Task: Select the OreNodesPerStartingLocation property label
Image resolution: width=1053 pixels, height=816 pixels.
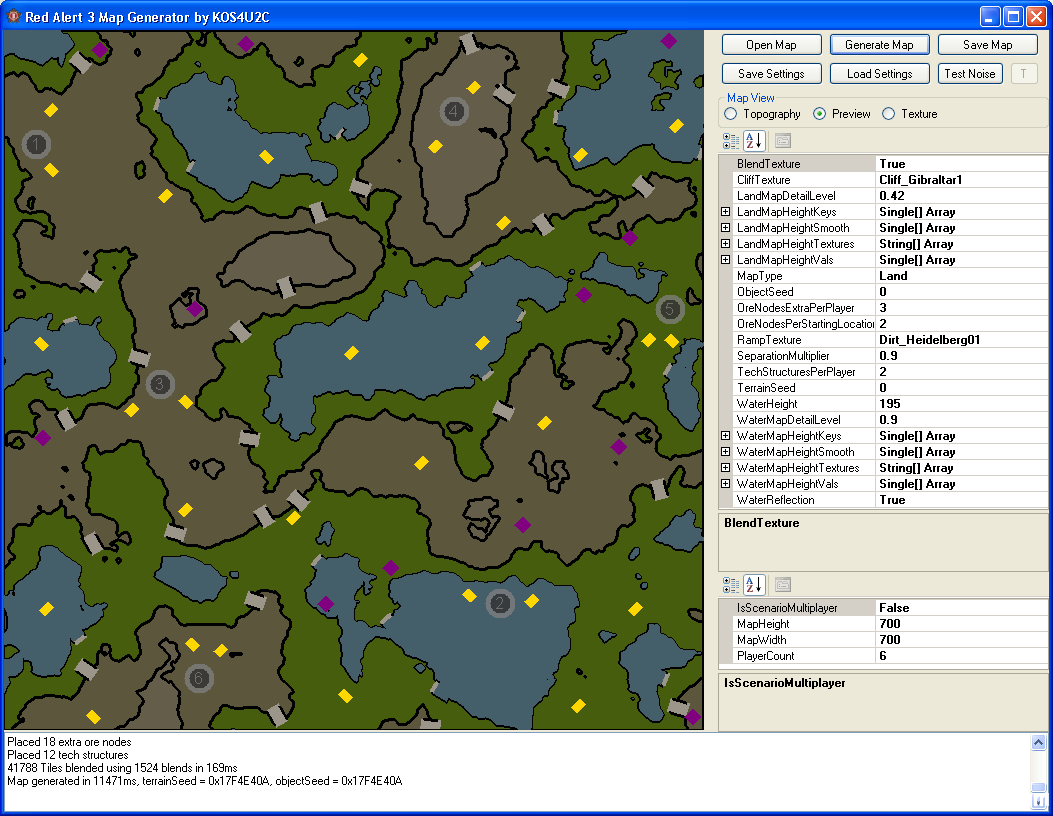Action: click(804, 324)
